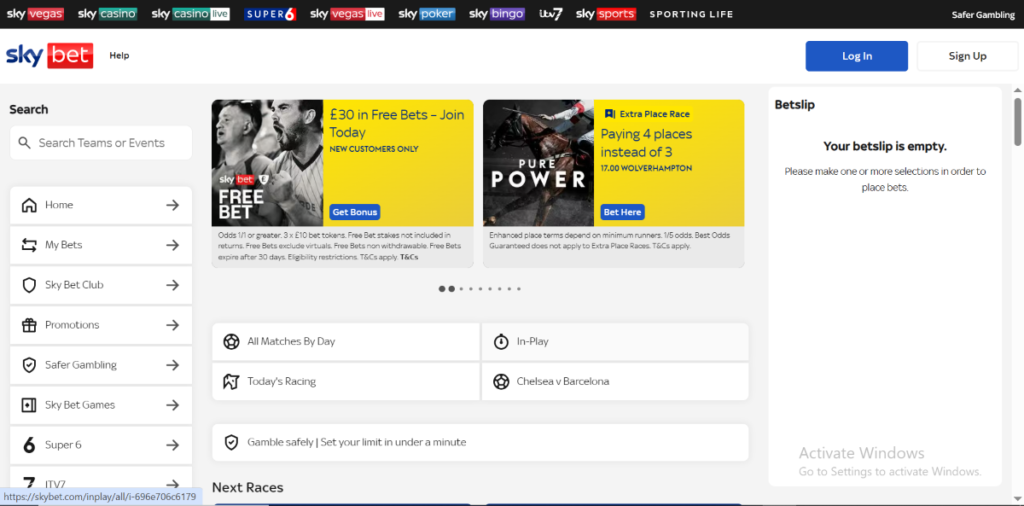Viewport: 1024px width, 506px height.
Task: Click the In-Play stopwatch icon
Action: (501, 341)
